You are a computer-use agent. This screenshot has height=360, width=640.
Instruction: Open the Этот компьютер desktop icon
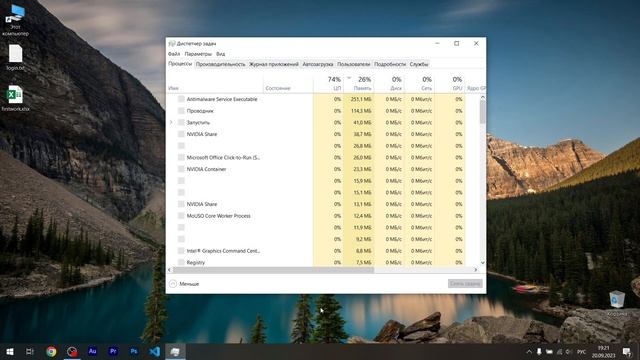pyautogui.click(x=16, y=20)
